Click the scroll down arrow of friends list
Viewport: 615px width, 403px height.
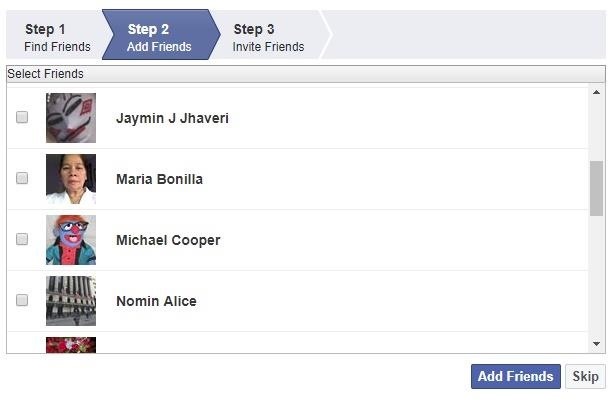596,344
